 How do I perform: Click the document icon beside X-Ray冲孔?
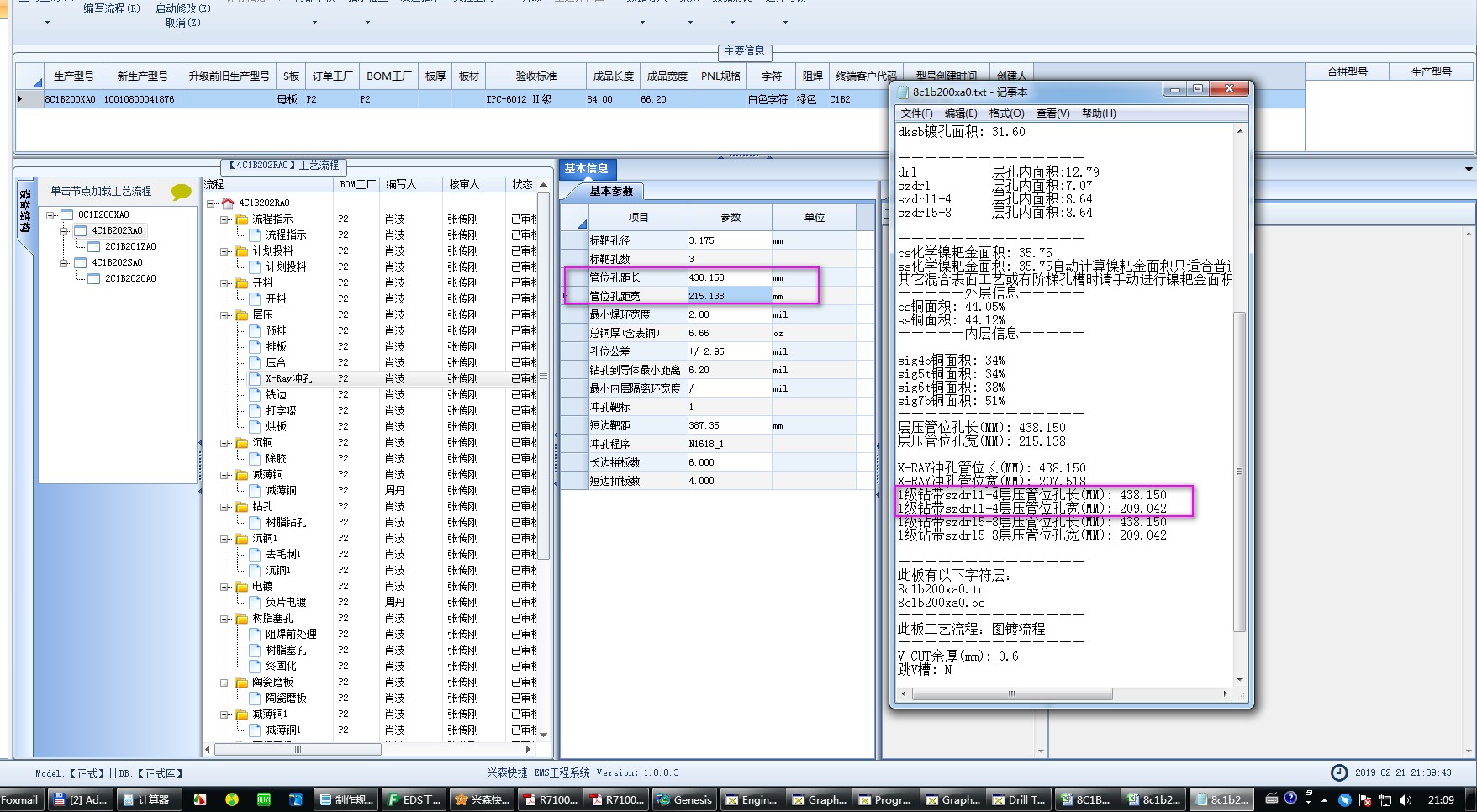[256, 378]
